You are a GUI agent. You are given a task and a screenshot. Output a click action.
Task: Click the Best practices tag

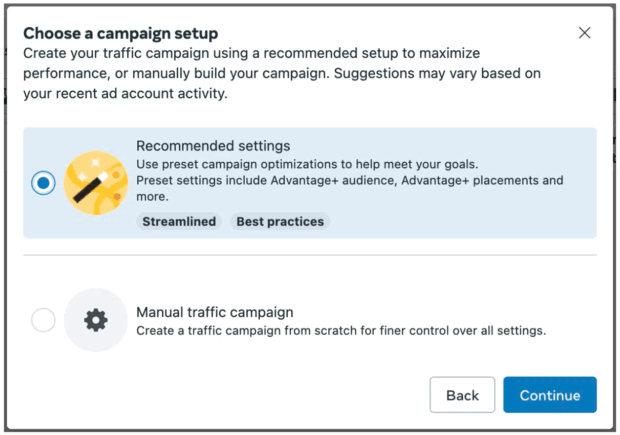click(x=280, y=221)
